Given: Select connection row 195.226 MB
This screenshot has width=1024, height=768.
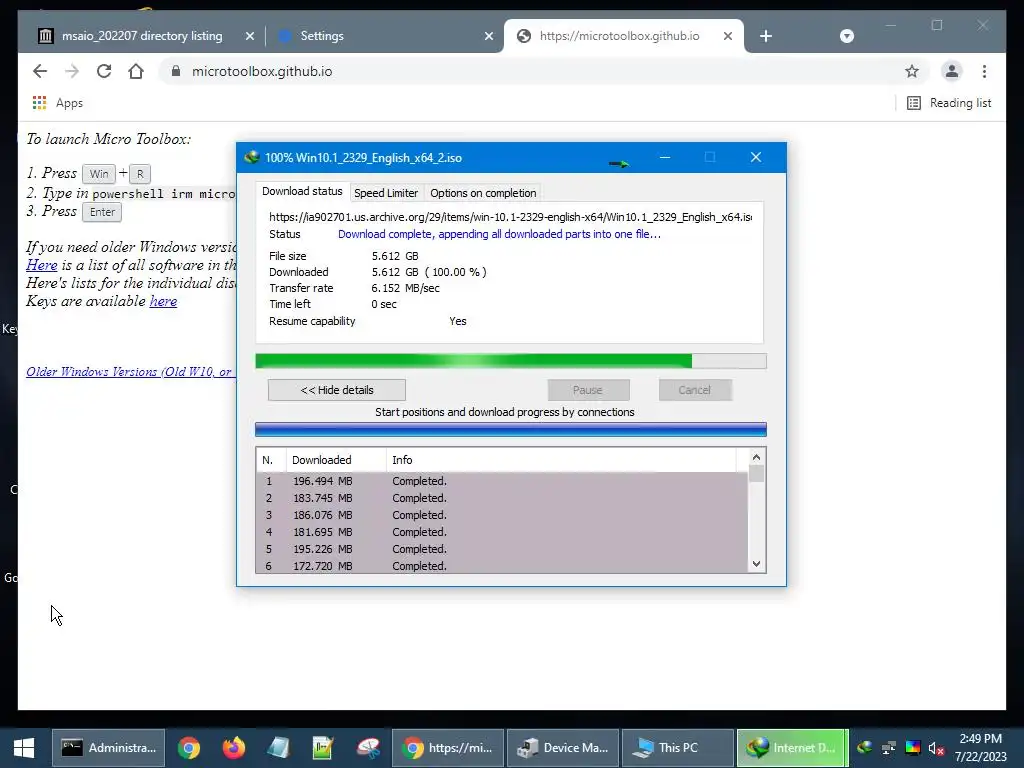Looking at the screenshot, I should click(x=502, y=549).
